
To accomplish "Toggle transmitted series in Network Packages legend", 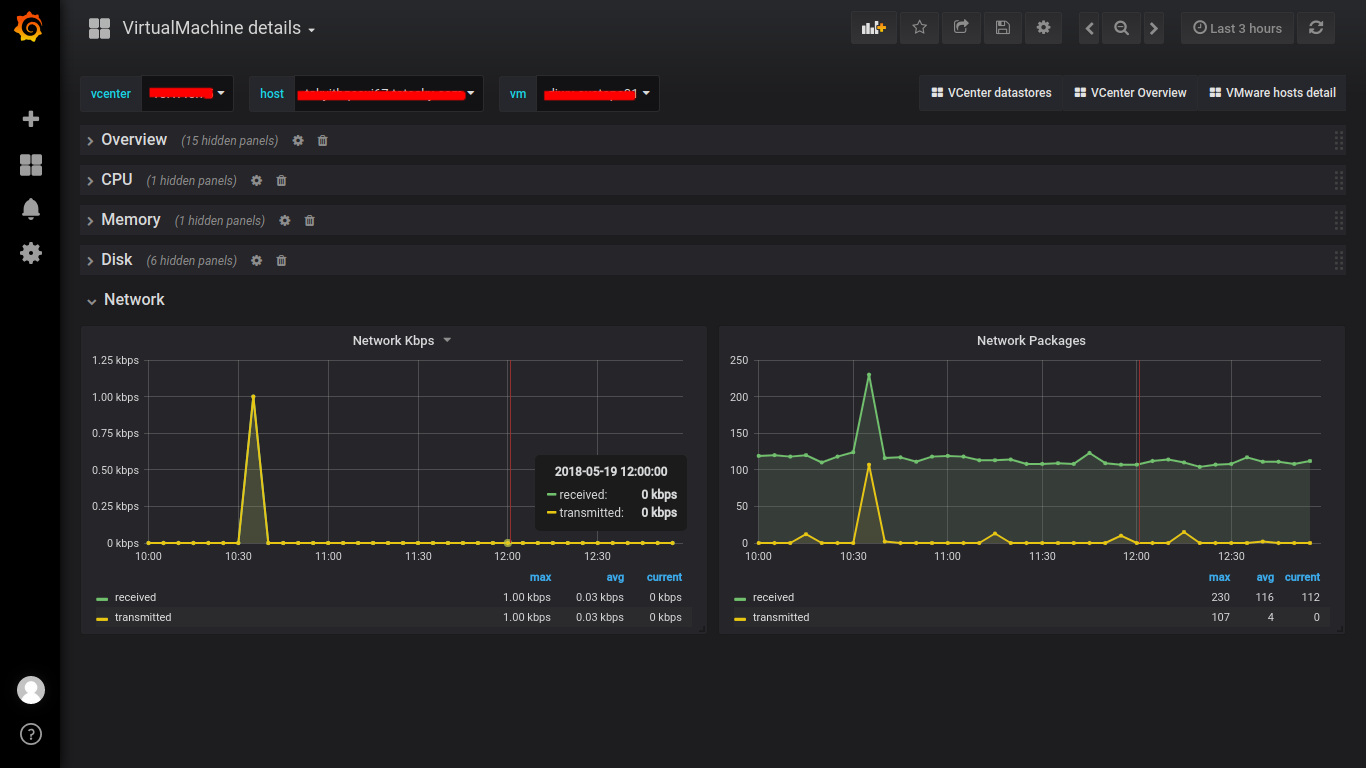I will (x=781, y=618).
